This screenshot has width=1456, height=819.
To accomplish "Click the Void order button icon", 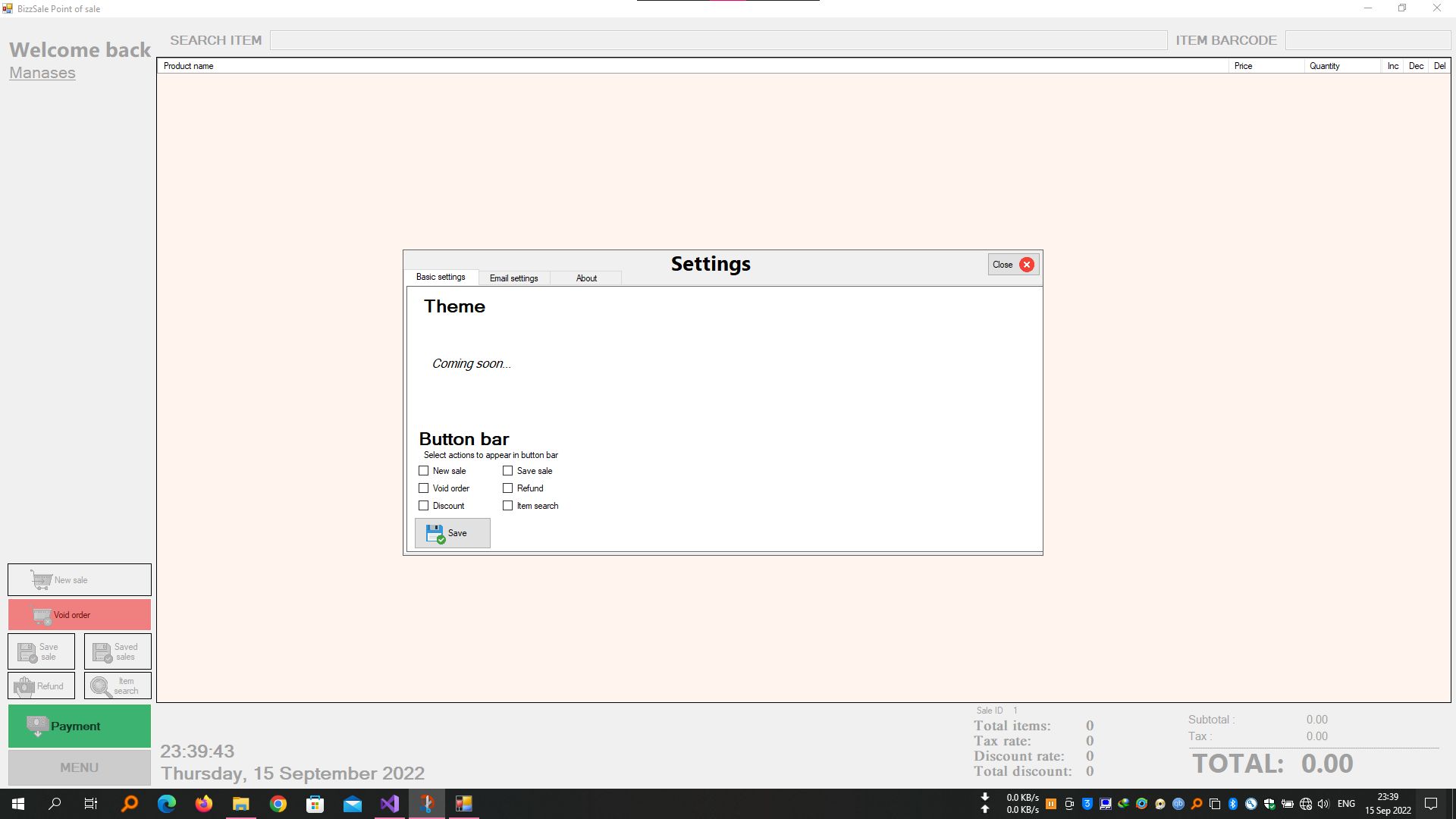I will tap(42, 616).
